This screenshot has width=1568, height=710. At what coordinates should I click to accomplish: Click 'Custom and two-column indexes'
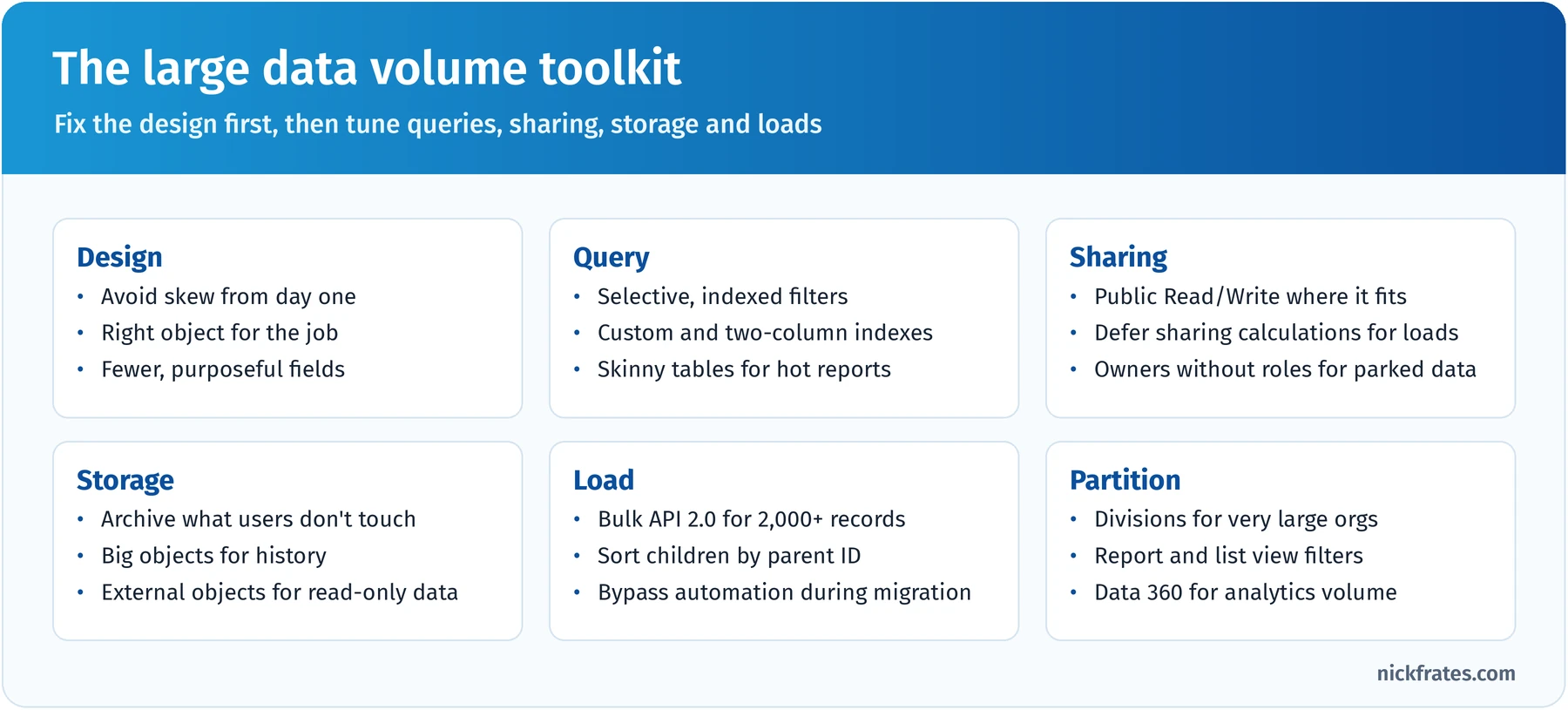[765, 334]
